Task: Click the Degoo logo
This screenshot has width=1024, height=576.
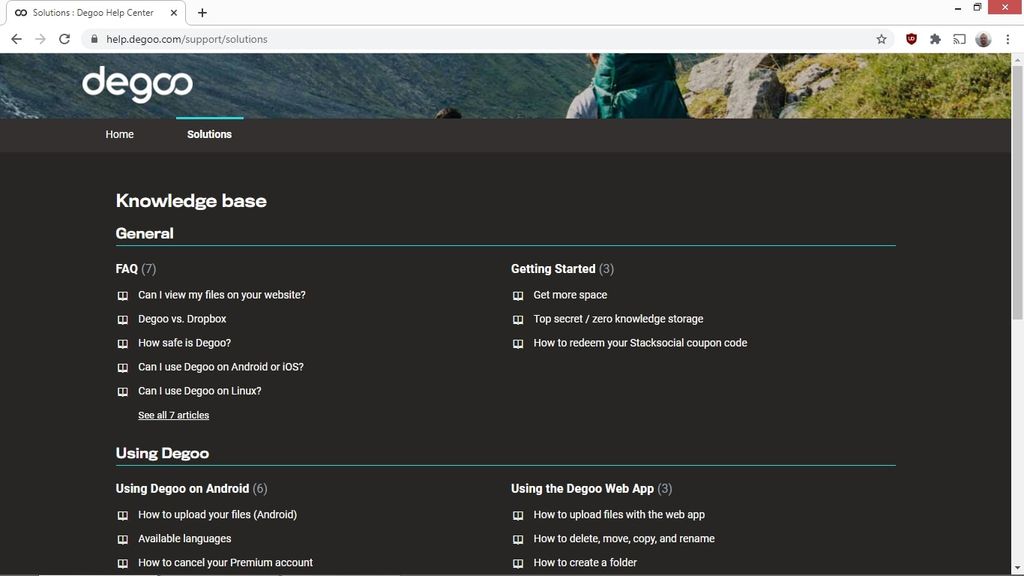Action: (x=136, y=84)
